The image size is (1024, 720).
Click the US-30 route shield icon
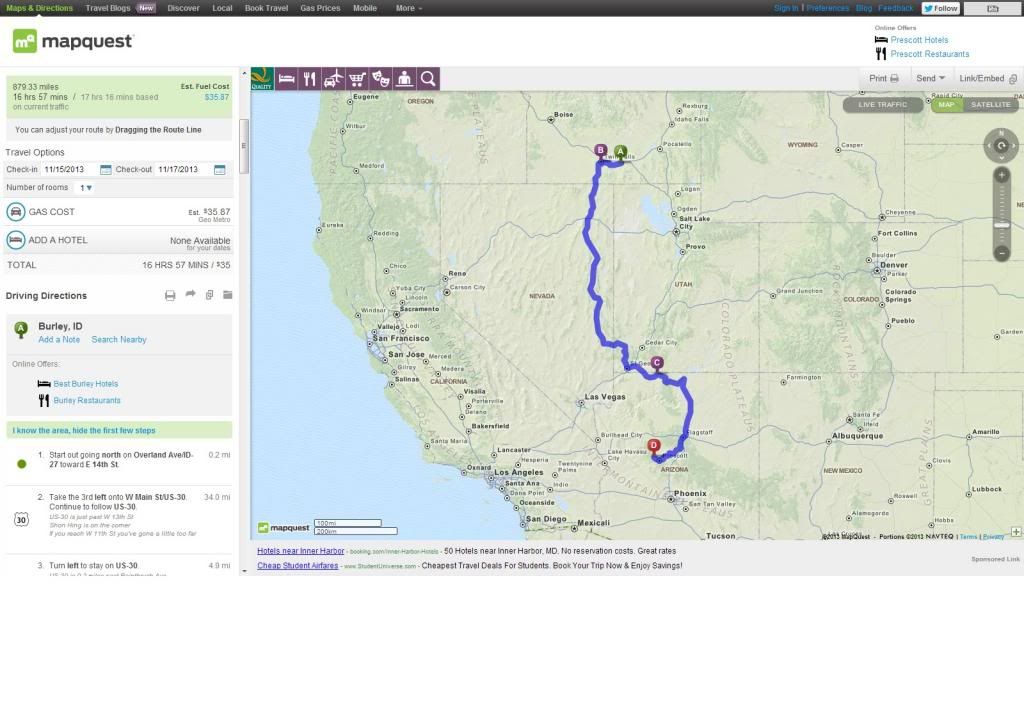(21, 520)
